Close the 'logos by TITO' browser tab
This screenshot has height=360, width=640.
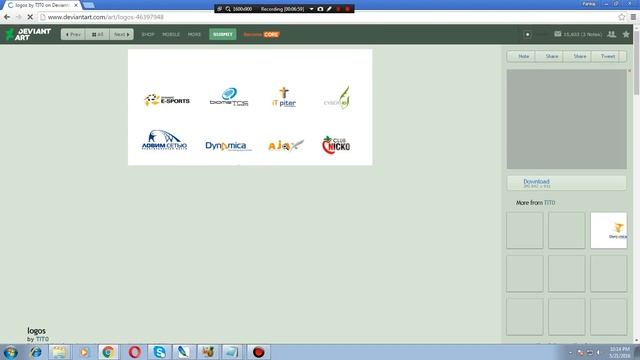[x=76, y=5]
